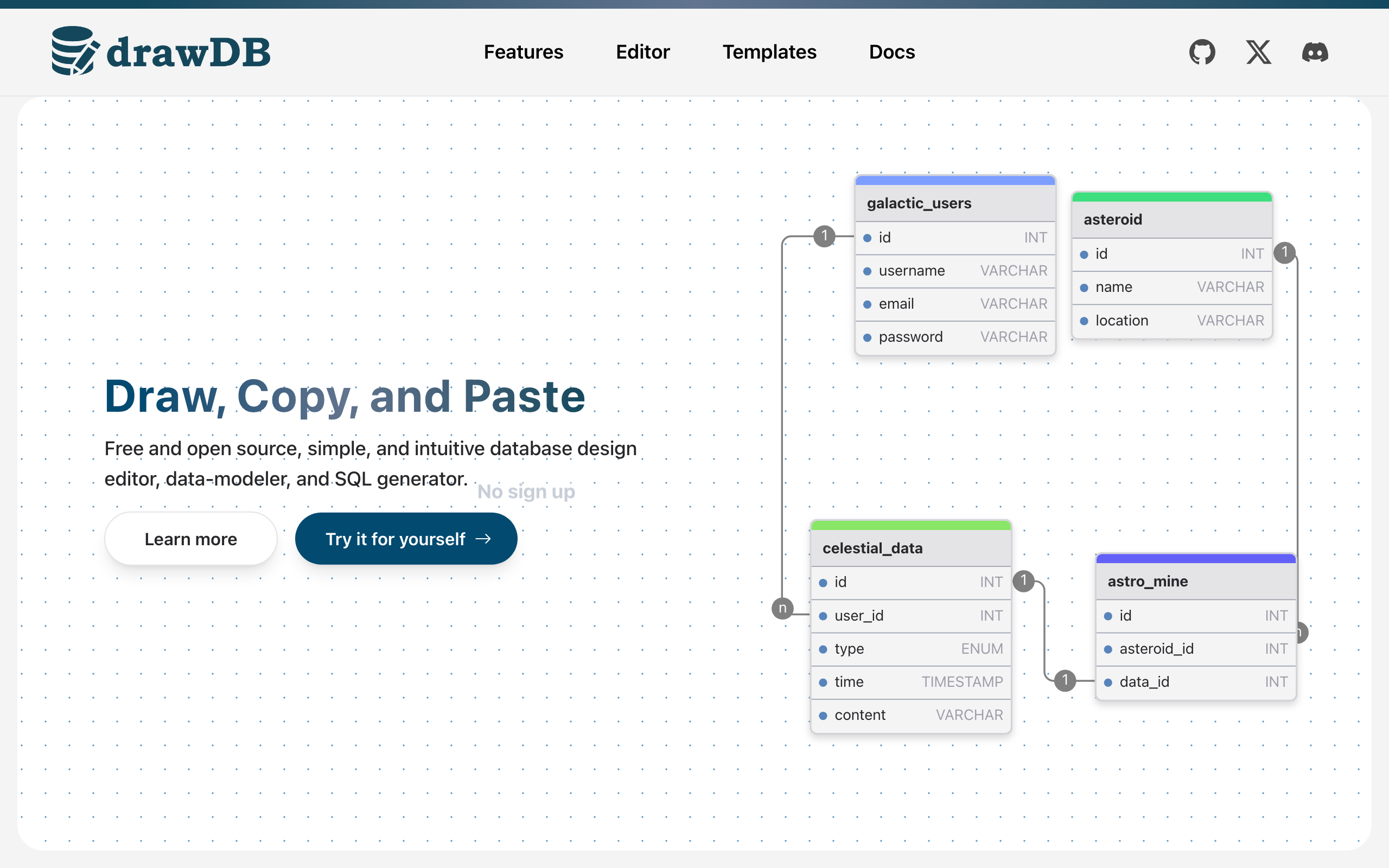Click the galactic_users blue header color bar
Viewport: 1389px width, 868px height.
954,181
